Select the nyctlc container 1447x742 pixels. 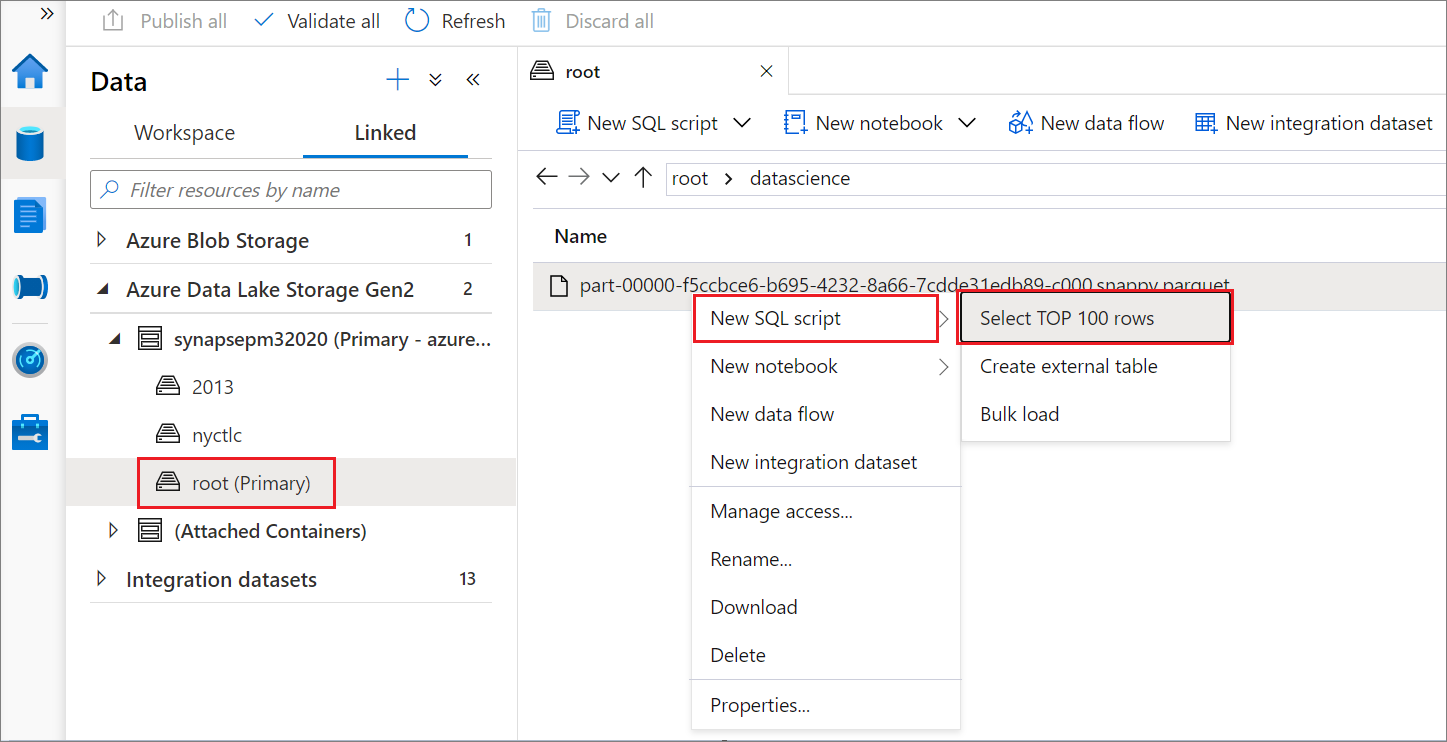291,435
